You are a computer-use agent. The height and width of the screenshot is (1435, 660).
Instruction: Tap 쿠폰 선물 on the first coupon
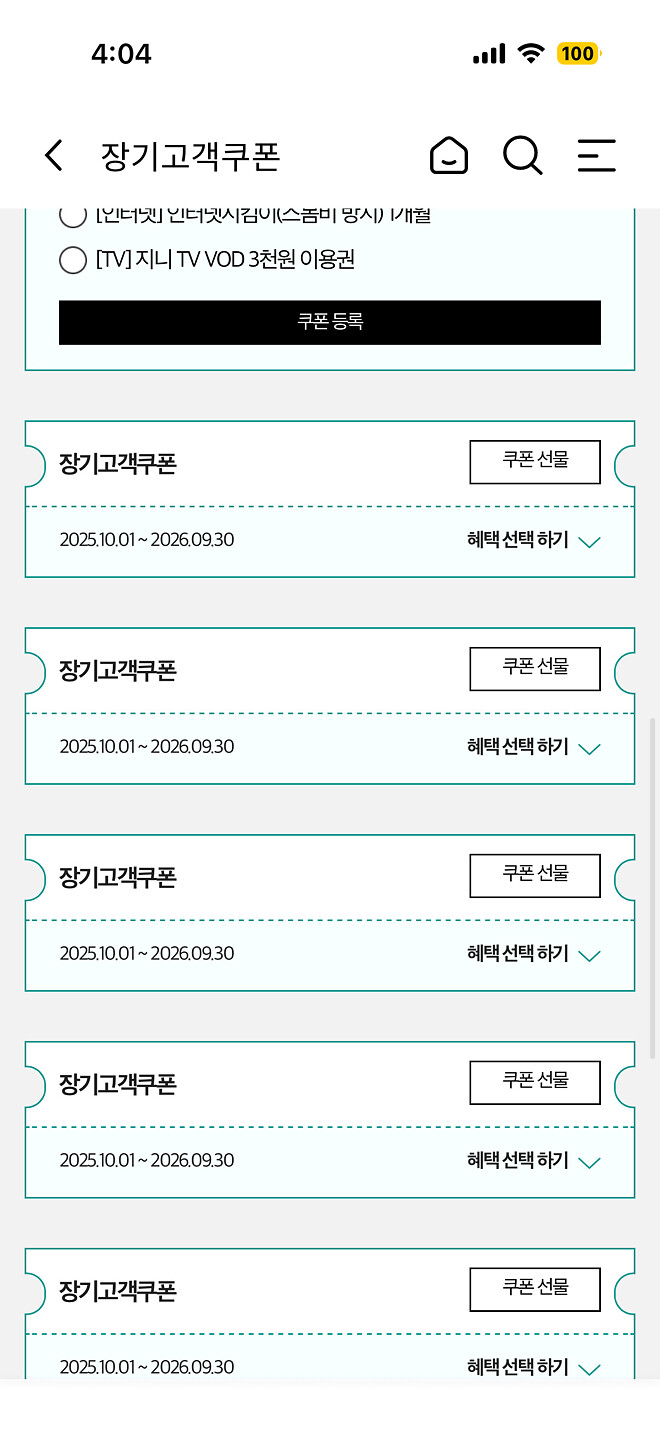[535, 462]
